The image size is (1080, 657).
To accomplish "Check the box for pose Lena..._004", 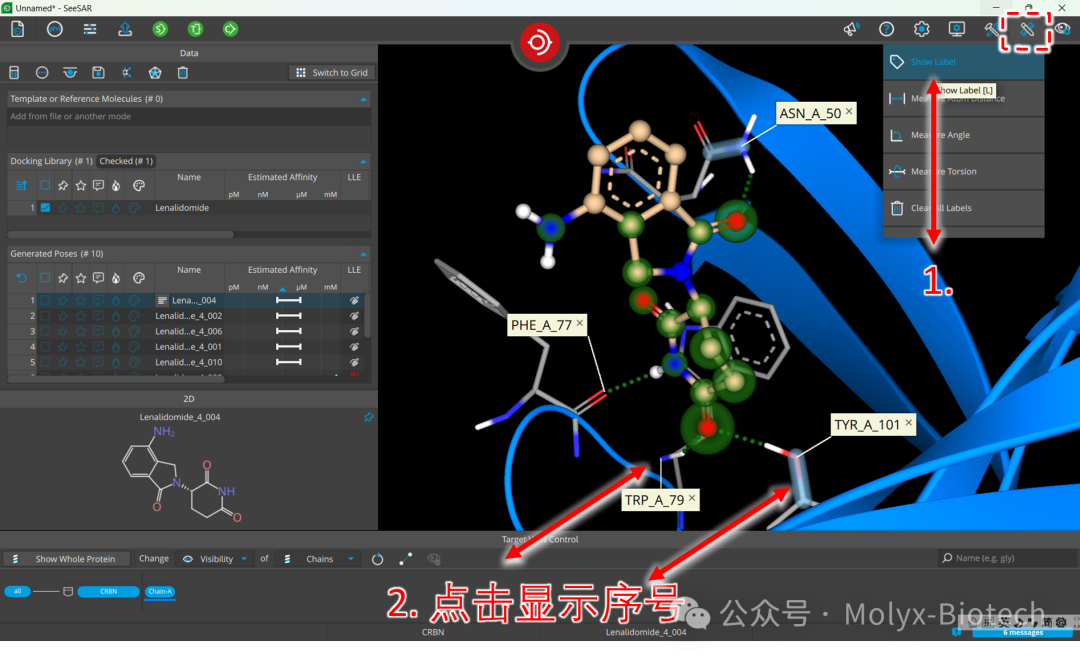I will [x=45, y=300].
